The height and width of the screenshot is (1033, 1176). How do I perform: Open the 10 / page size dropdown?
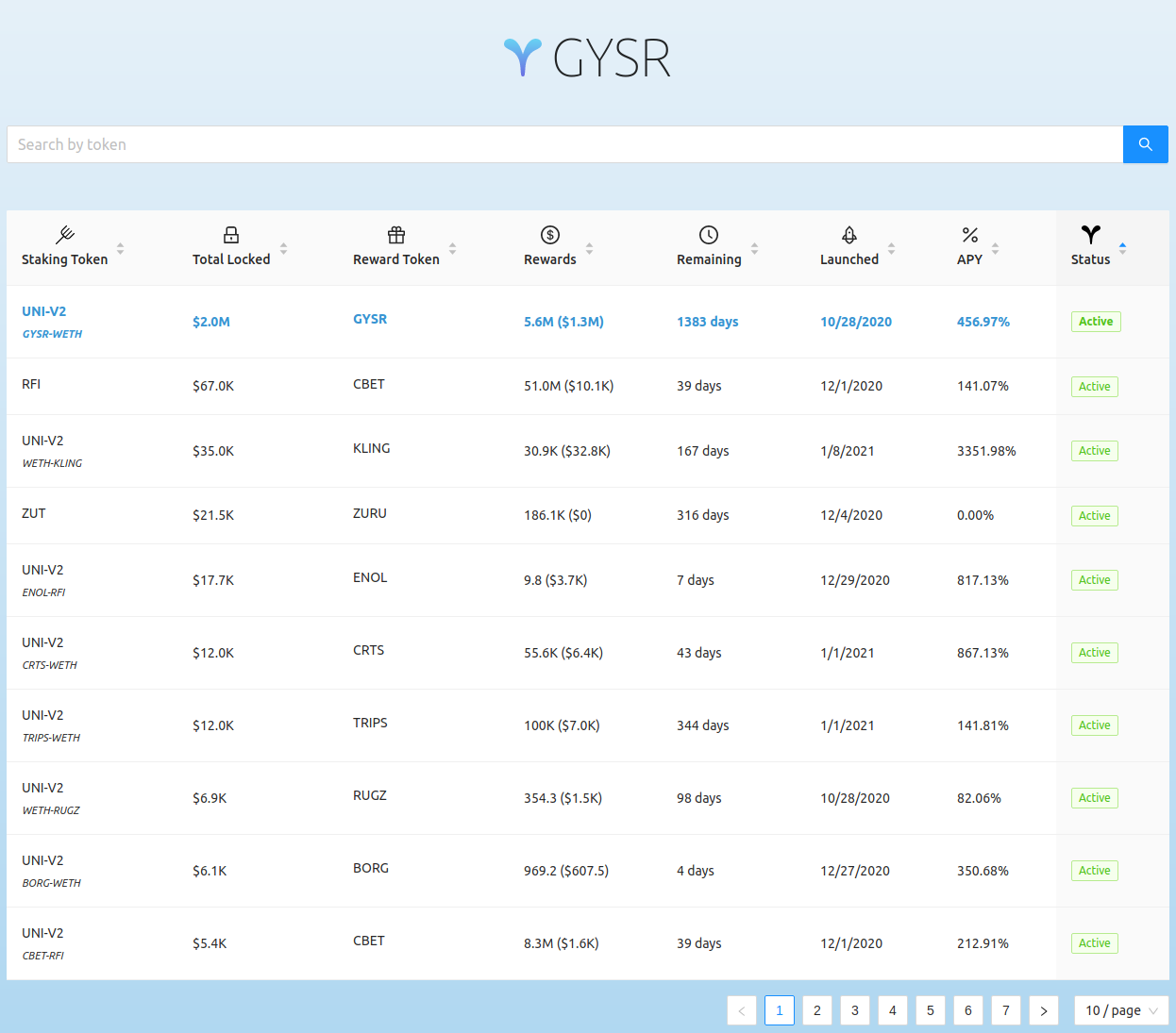coord(1121,1010)
